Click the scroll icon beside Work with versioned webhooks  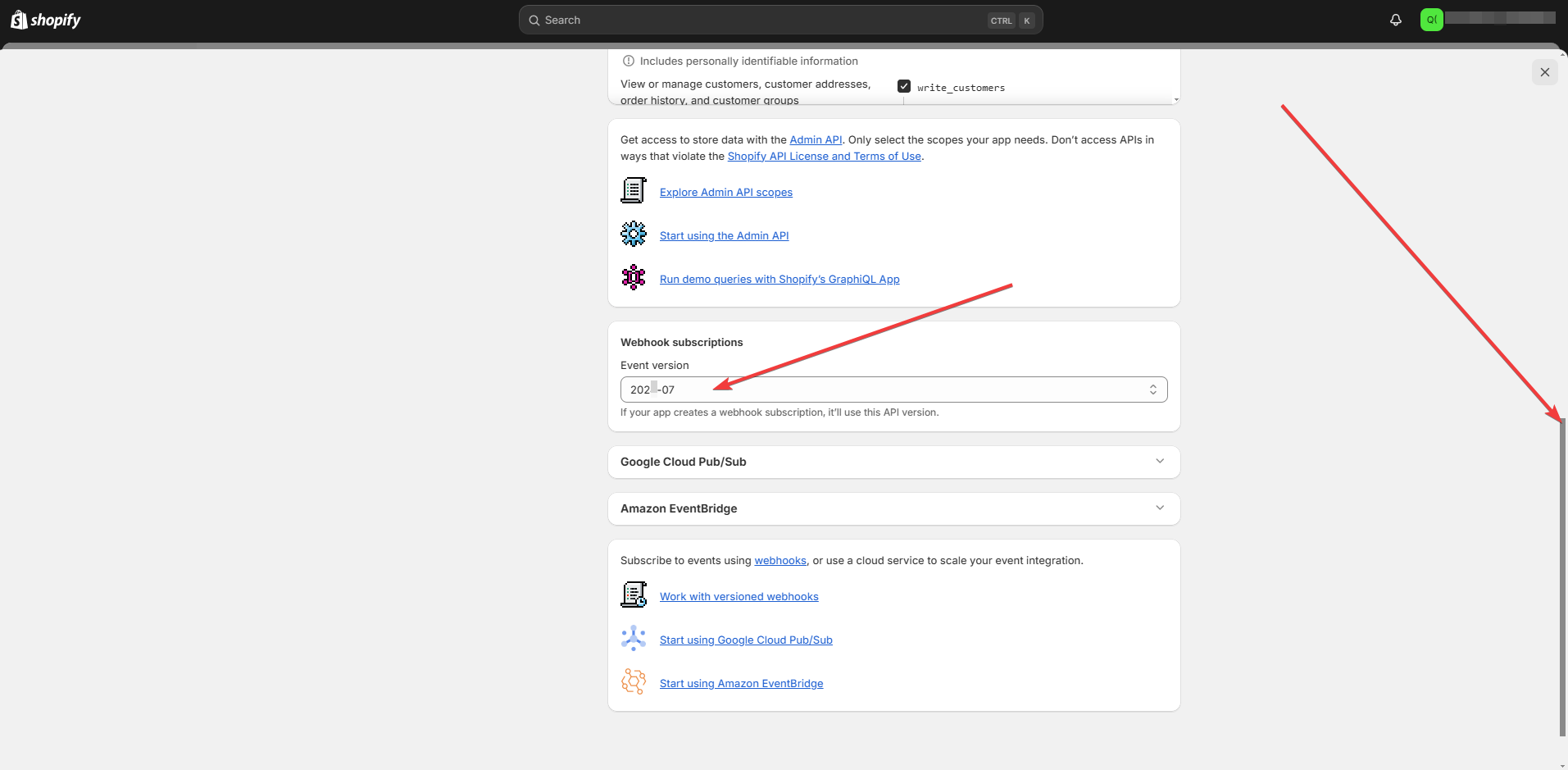click(633, 594)
